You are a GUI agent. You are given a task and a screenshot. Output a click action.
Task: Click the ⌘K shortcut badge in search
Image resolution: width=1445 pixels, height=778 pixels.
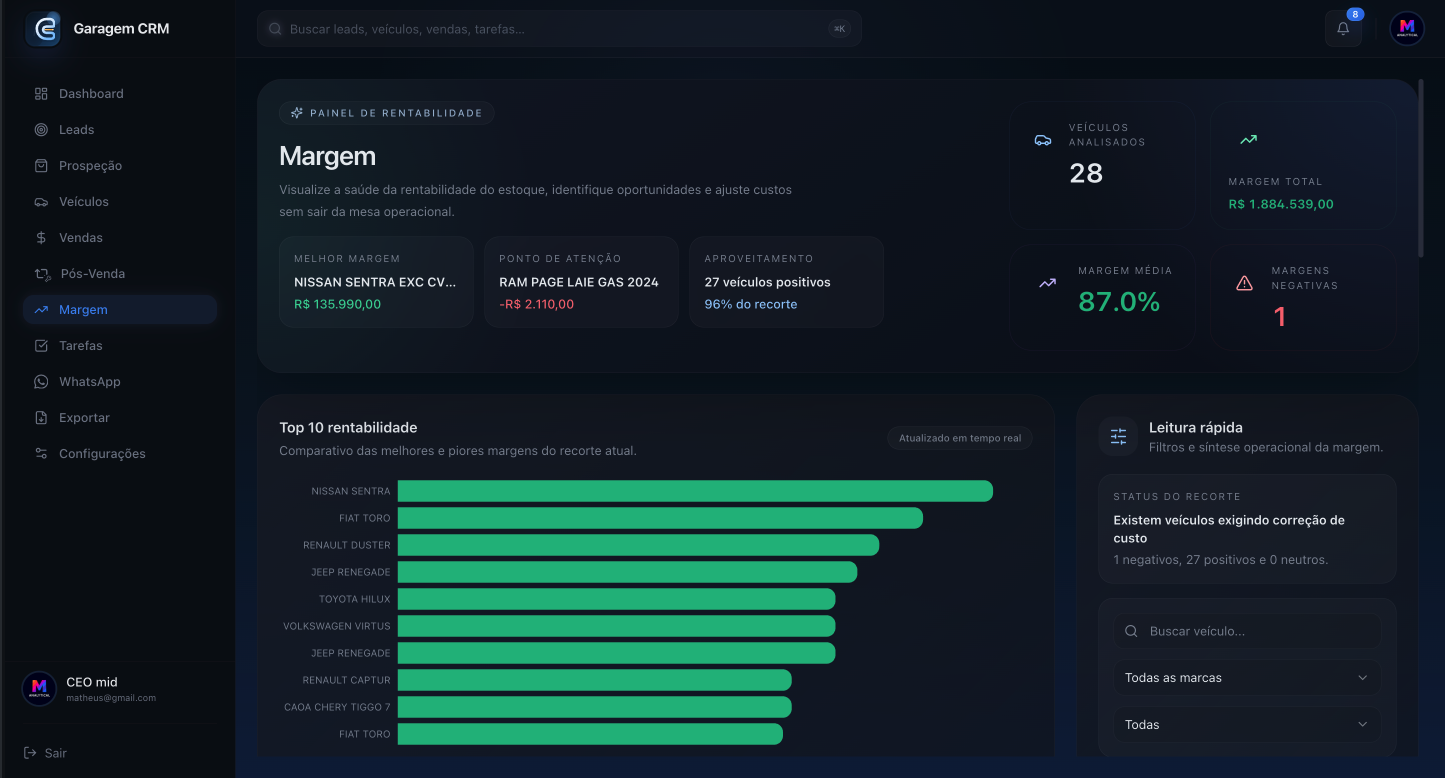point(840,29)
